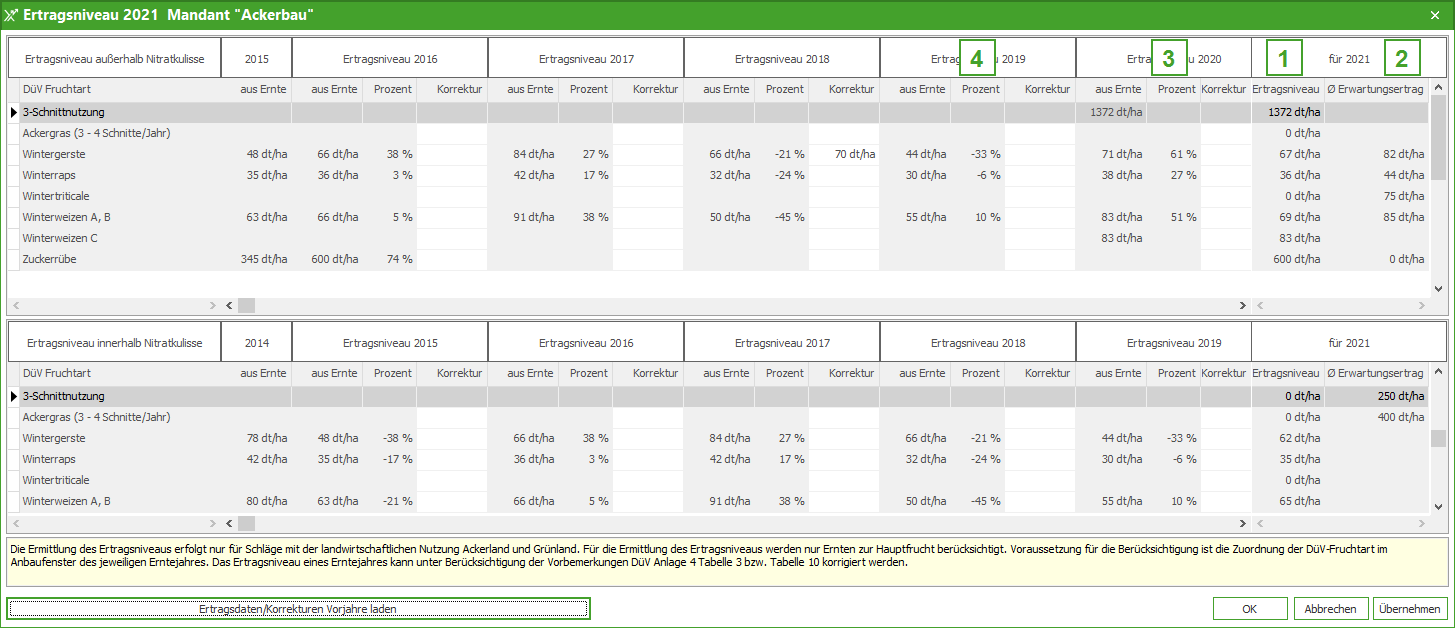Click the green marker number 1
The width and height of the screenshot is (1455, 628).
tap(1284, 59)
